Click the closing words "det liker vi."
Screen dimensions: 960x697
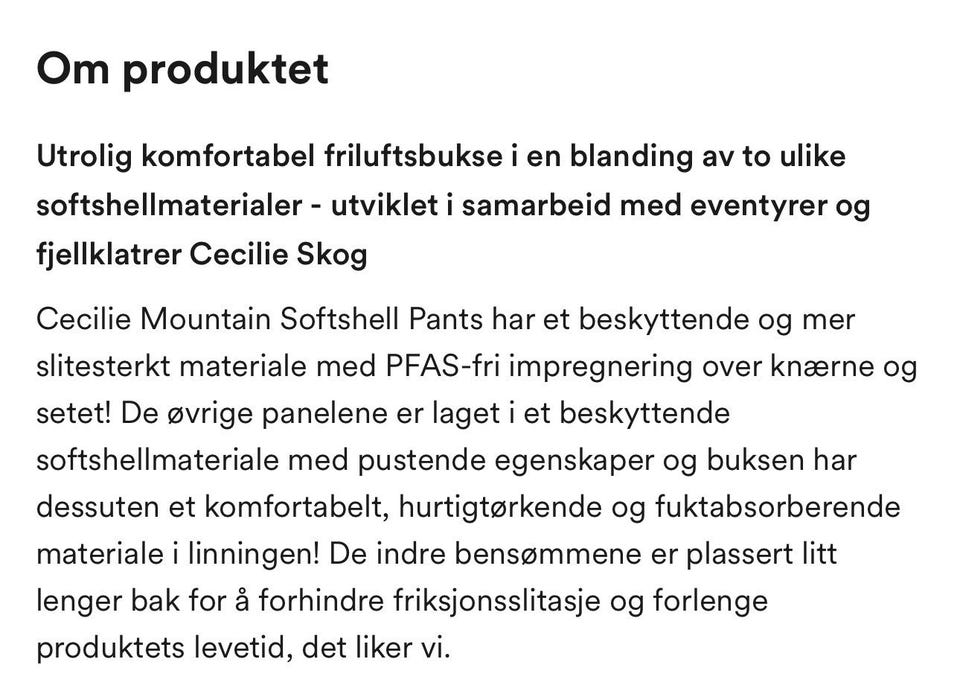click(376, 647)
